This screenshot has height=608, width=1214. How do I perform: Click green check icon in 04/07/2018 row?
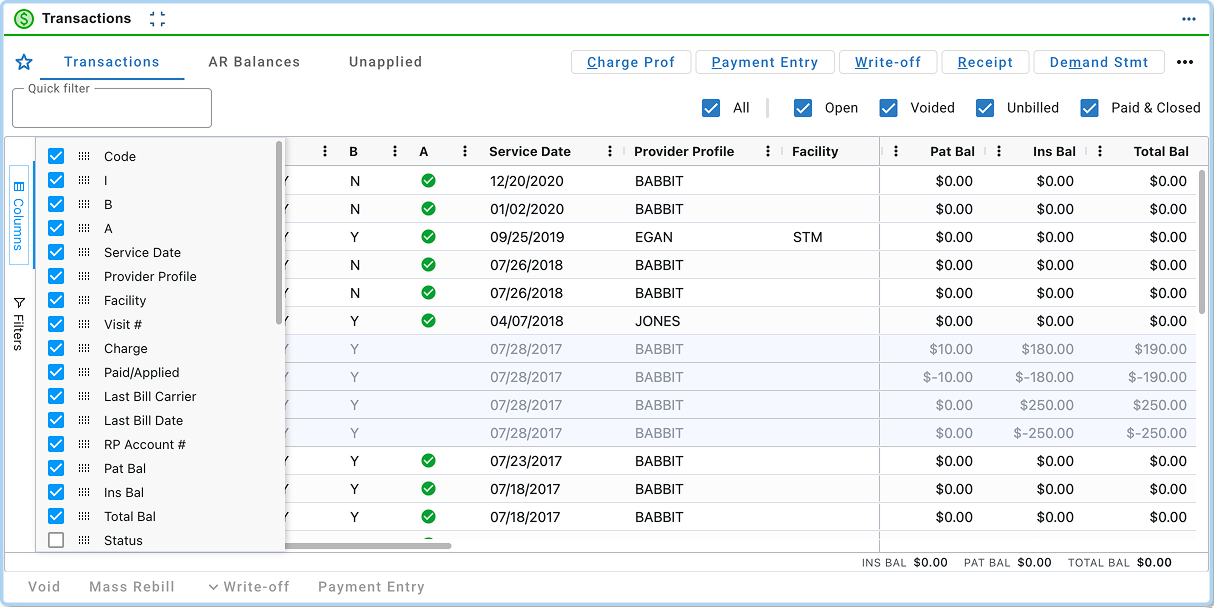pyautogui.click(x=428, y=321)
